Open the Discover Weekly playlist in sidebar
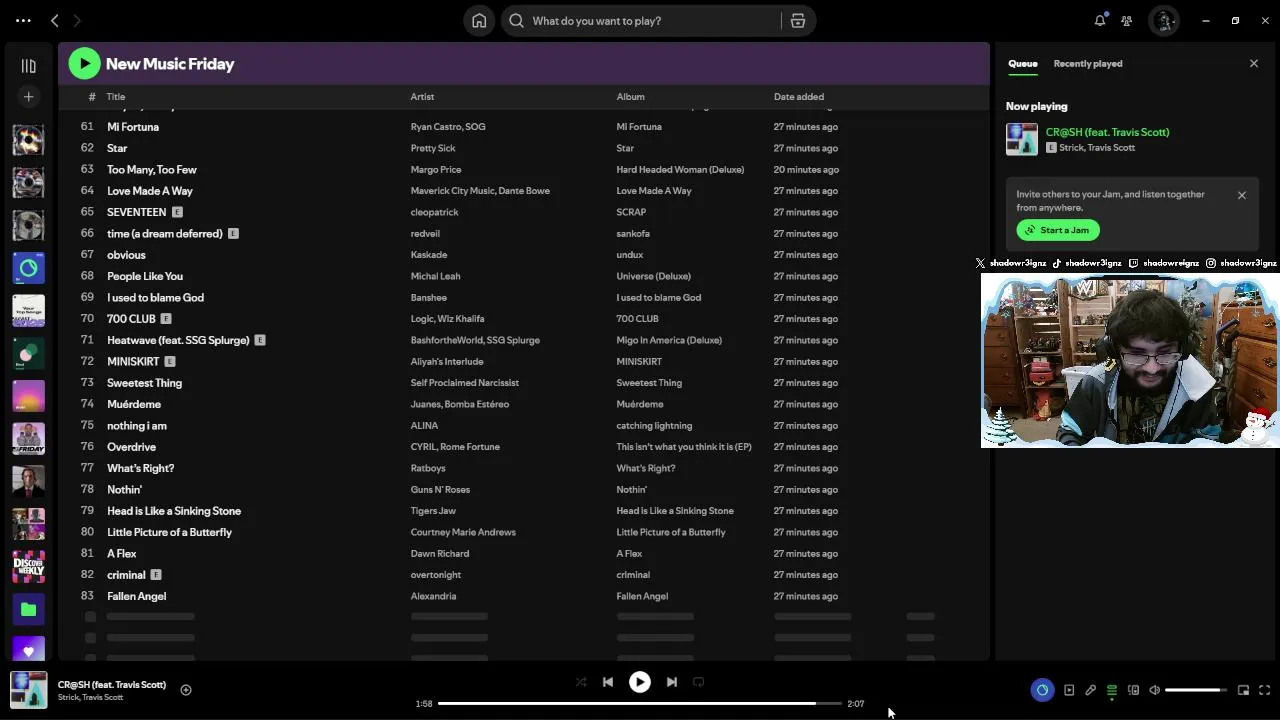The image size is (1280, 720). tap(28, 567)
